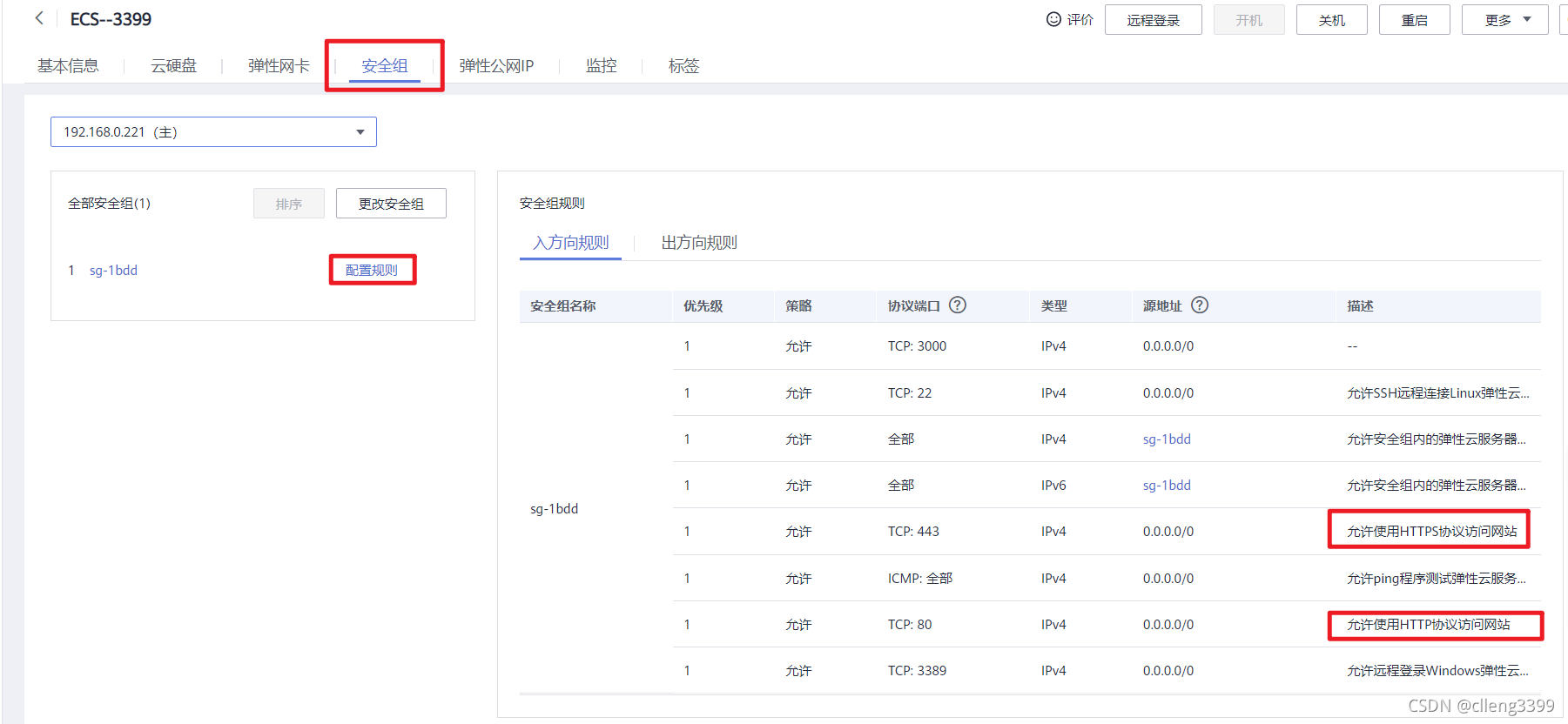Click 允许 policy in the TCP: 22 row
Screen dimensions: 1568x724
pyautogui.click(x=798, y=393)
